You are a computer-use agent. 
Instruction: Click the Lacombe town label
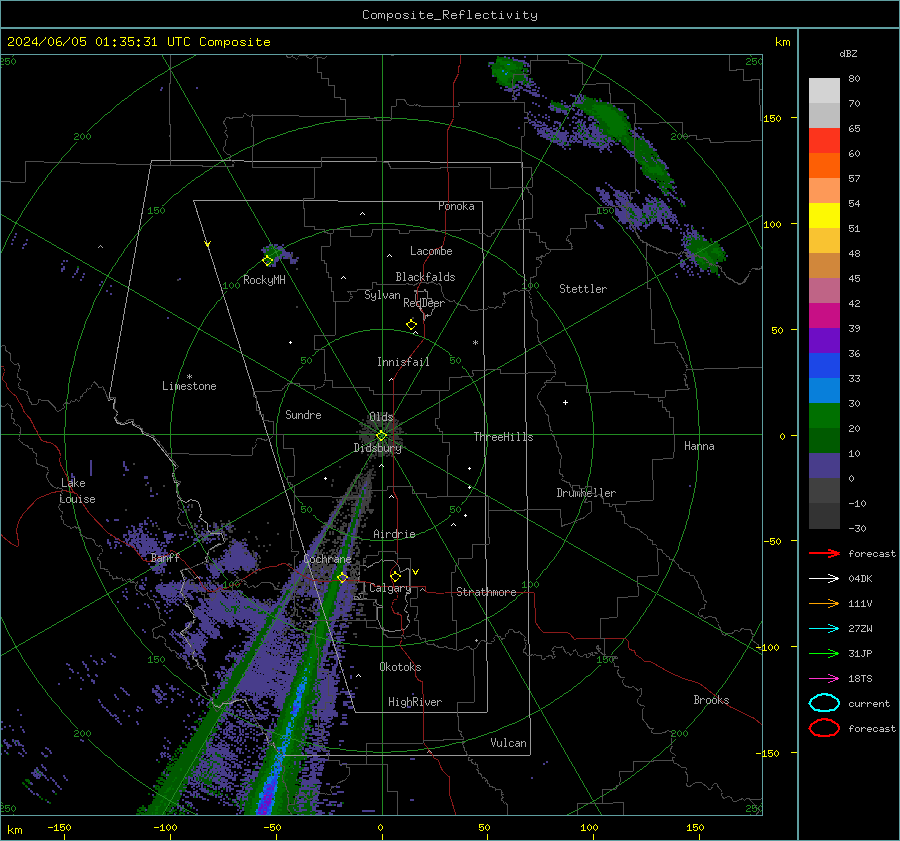click(431, 251)
